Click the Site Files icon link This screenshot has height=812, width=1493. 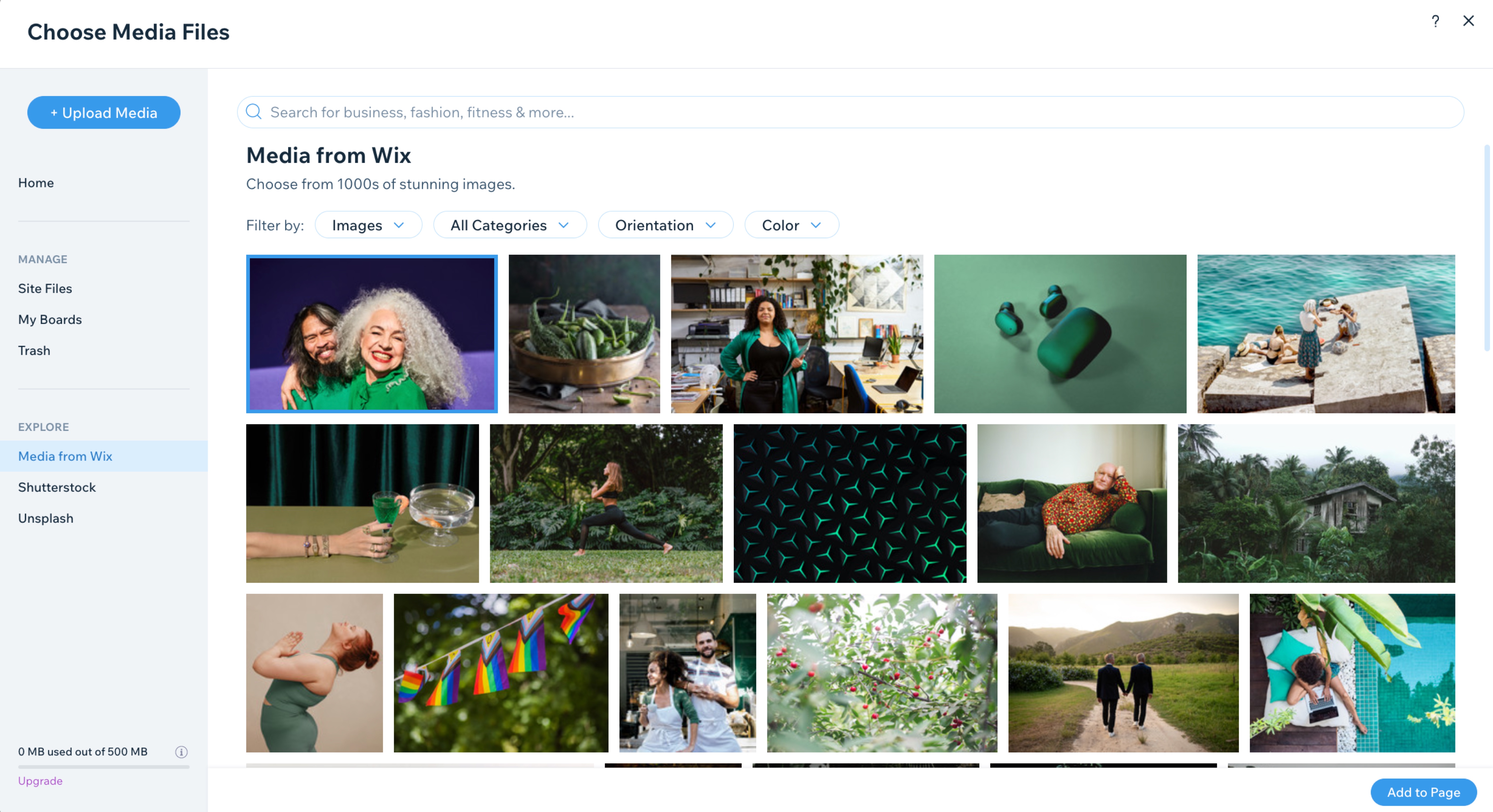[x=44, y=288]
